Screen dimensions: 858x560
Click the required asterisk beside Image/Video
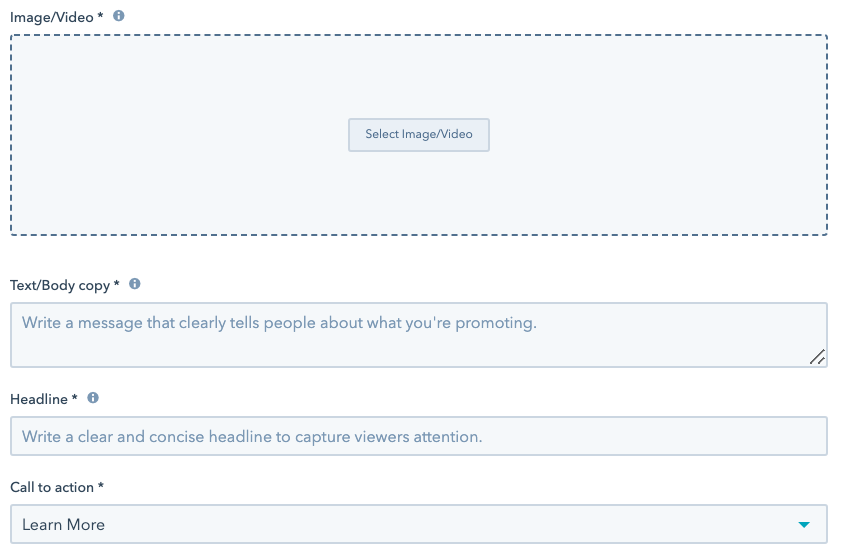pos(100,16)
